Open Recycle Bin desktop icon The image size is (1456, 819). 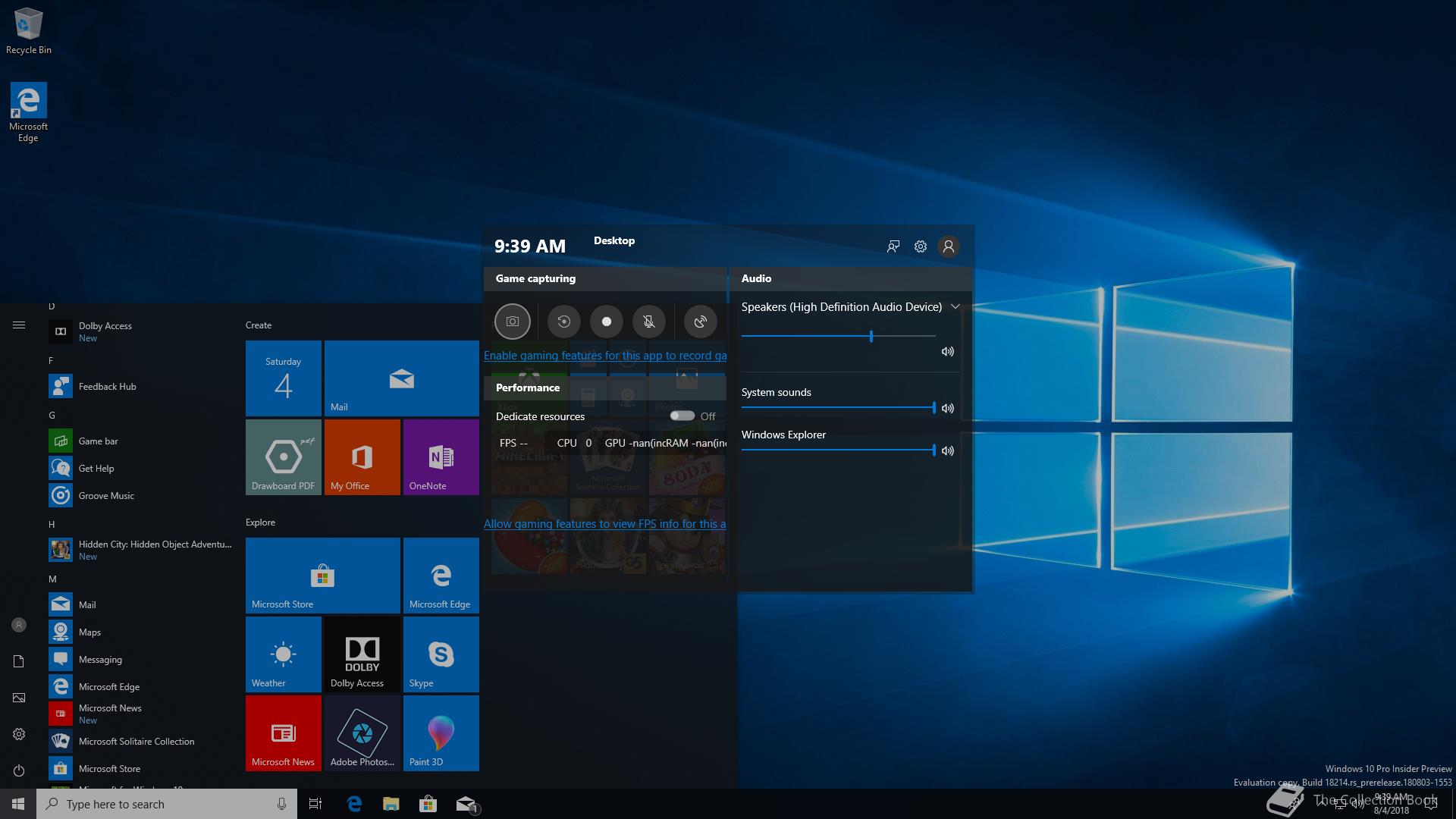pos(29,32)
